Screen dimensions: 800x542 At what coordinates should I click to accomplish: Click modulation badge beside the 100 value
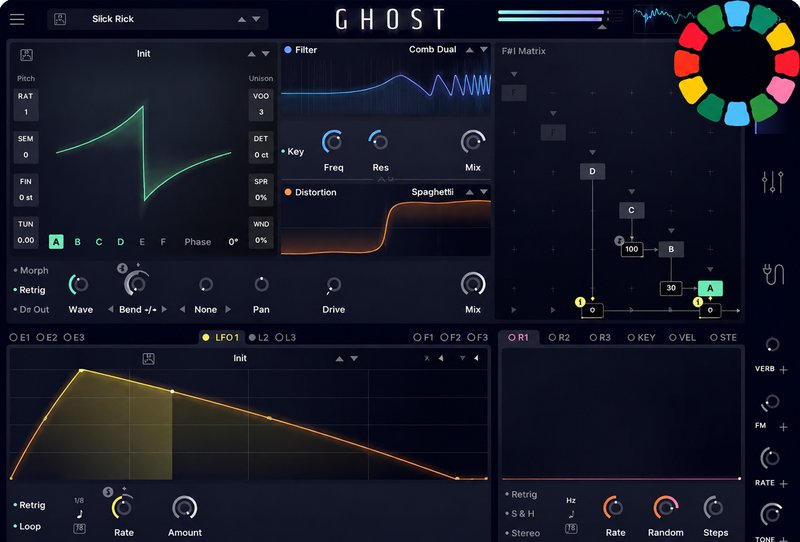pos(619,240)
